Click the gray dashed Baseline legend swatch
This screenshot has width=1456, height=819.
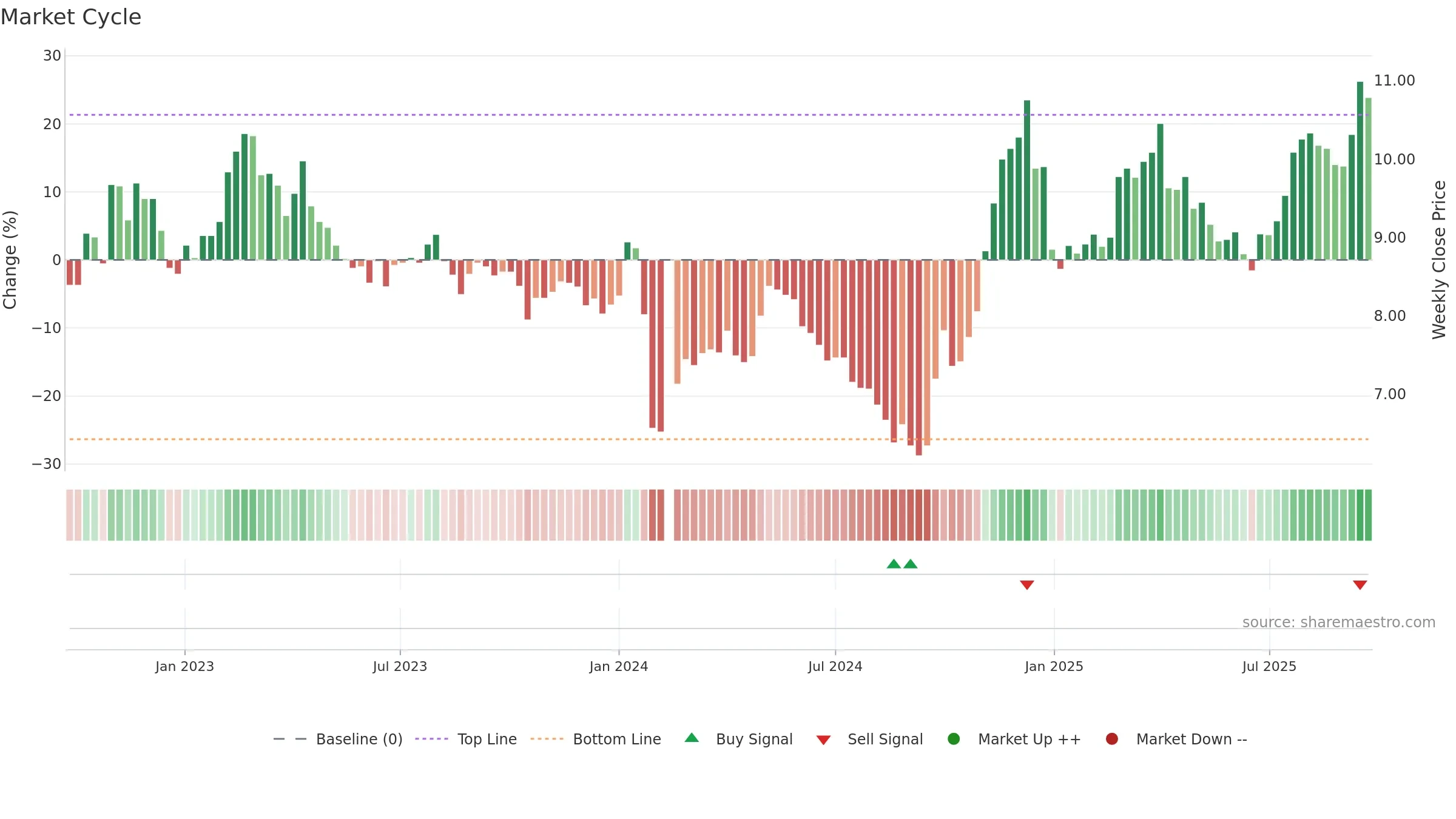[290, 739]
